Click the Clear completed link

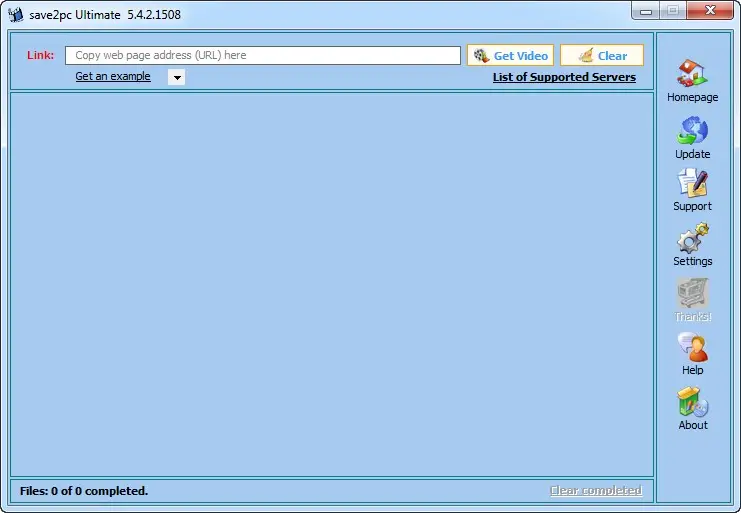[596, 490]
